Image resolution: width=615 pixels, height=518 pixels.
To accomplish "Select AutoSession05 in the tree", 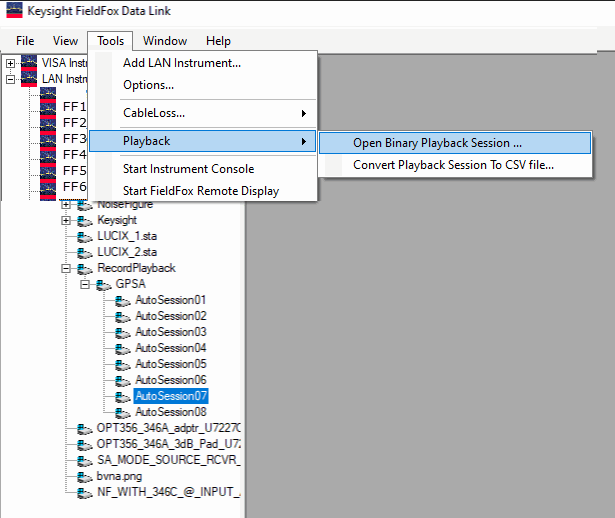I will 171,364.
